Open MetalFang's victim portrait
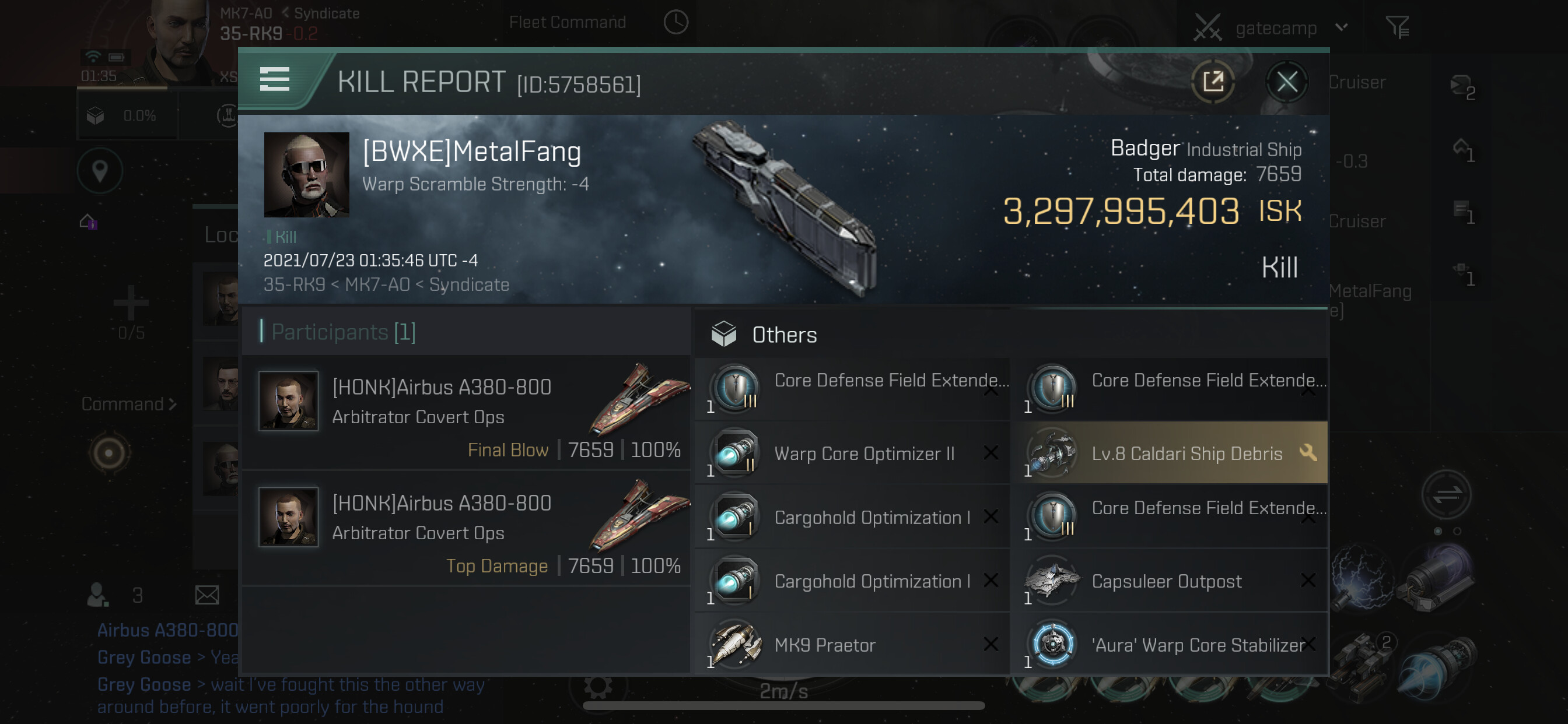The image size is (1568, 724). click(x=306, y=175)
